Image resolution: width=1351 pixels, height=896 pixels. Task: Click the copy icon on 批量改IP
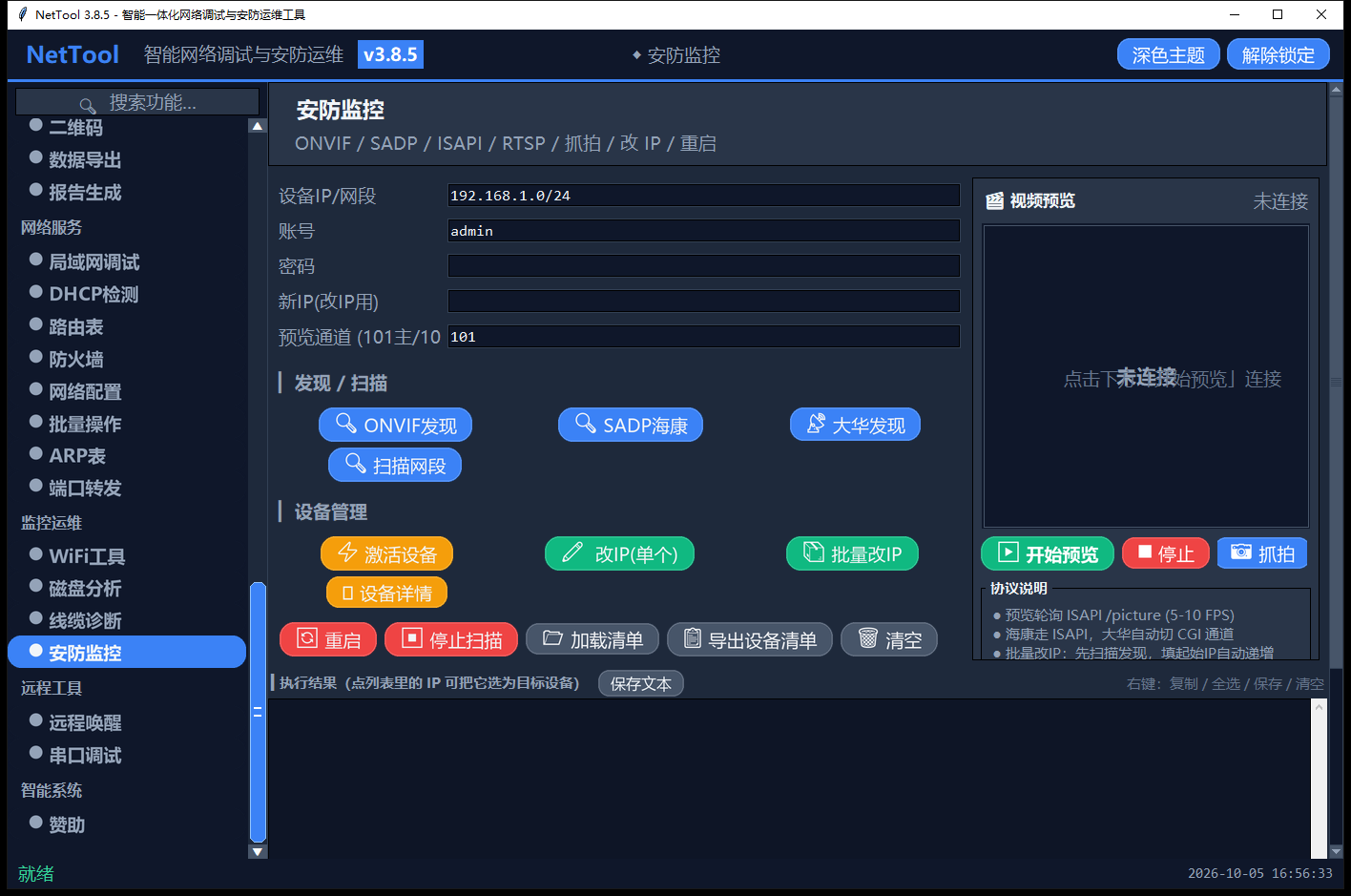(x=814, y=552)
